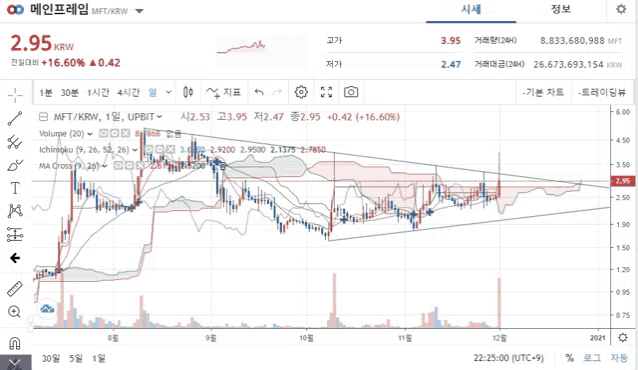The height and width of the screenshot is (370, 638).
Task: Expand the Volume (20) indicator options
Action: tap(90, 134)
